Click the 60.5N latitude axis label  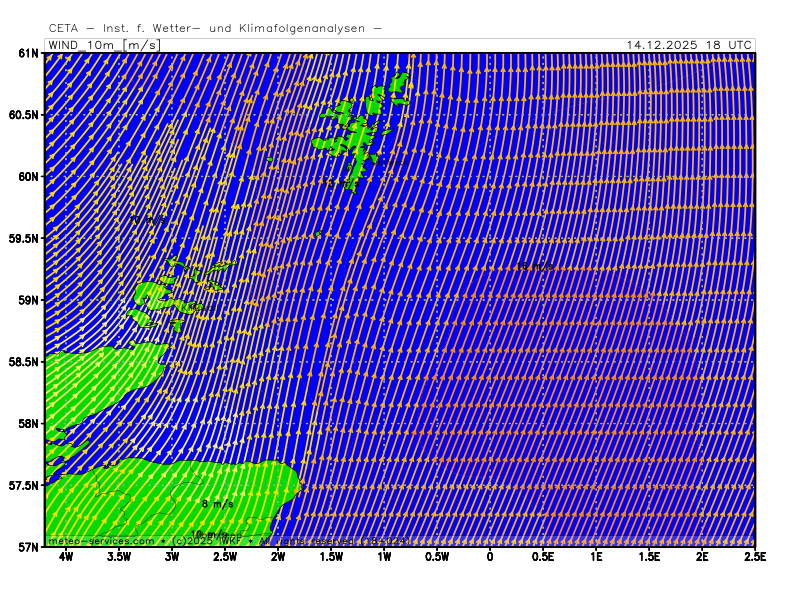[x=24, y=115]
